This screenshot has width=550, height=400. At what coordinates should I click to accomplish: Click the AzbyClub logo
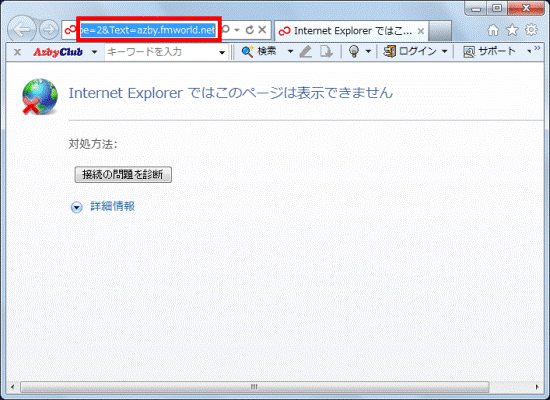(x=58, y=52)
